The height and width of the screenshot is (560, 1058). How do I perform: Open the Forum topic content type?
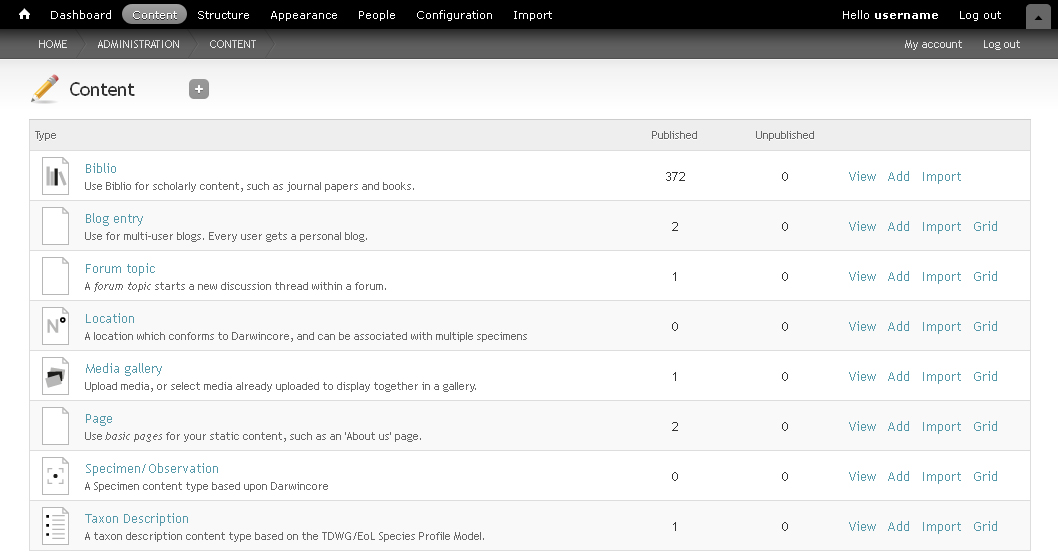pos(120,269)
